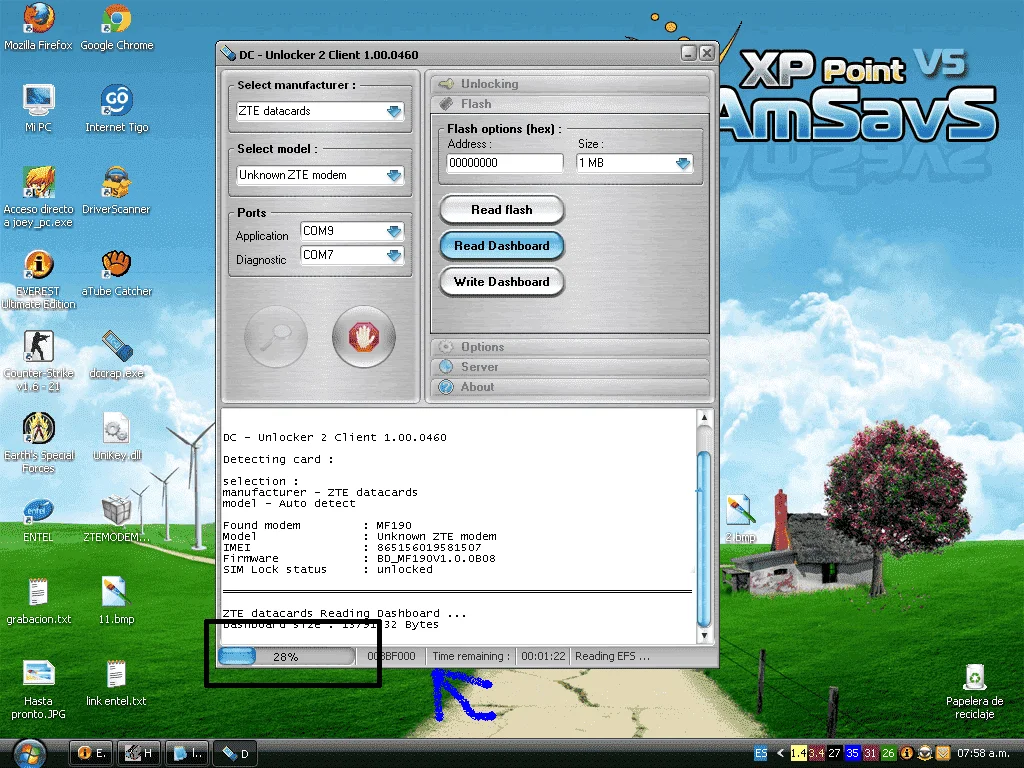Open grabacion.txt file icon
Image resolution: width=1024 pixels, height=768 pixels.
(39, 601)
